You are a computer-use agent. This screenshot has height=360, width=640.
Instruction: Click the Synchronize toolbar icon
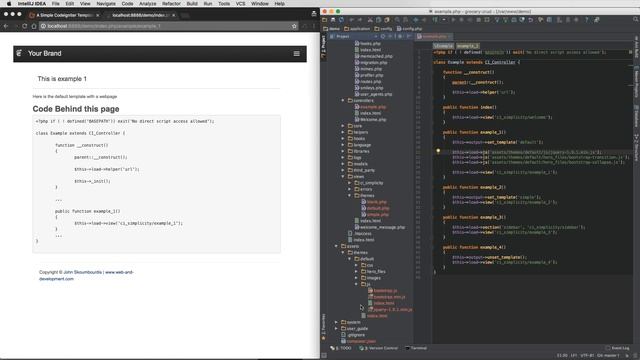[x=341, y=20]
